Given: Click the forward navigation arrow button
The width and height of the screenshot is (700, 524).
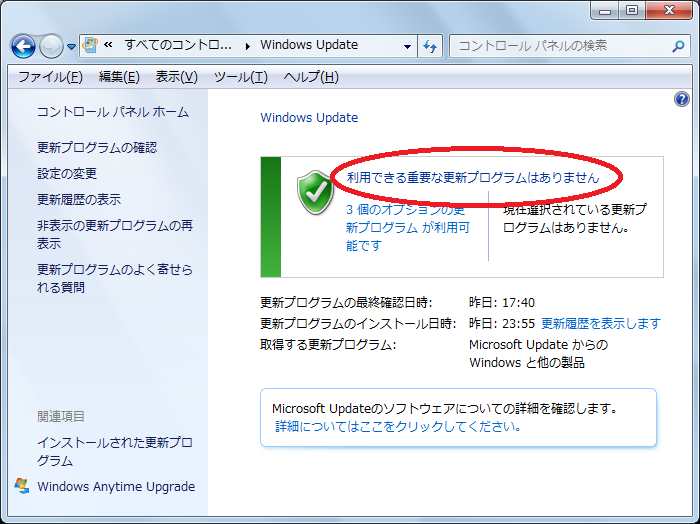Looking at the screenshot, I should (52, 46).
